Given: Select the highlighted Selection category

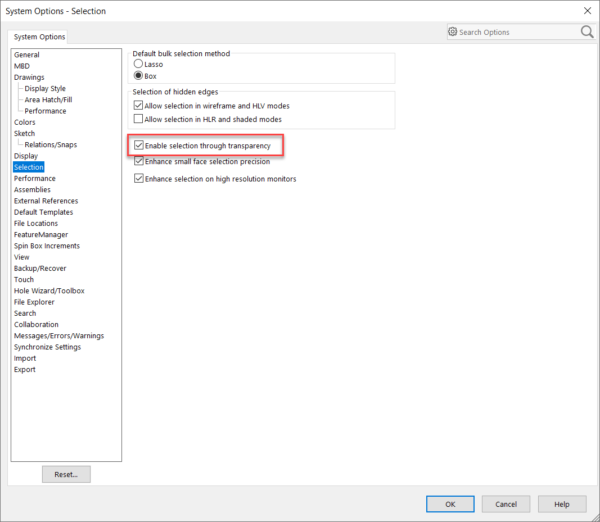Looking at the screenshot, I should point(29,167).
